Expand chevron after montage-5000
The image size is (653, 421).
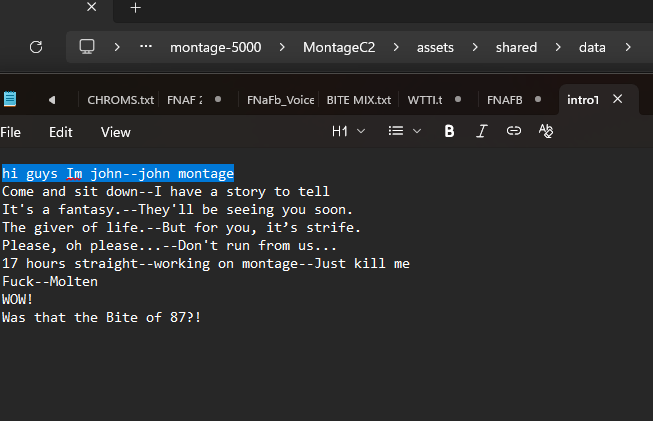(282, 47)
